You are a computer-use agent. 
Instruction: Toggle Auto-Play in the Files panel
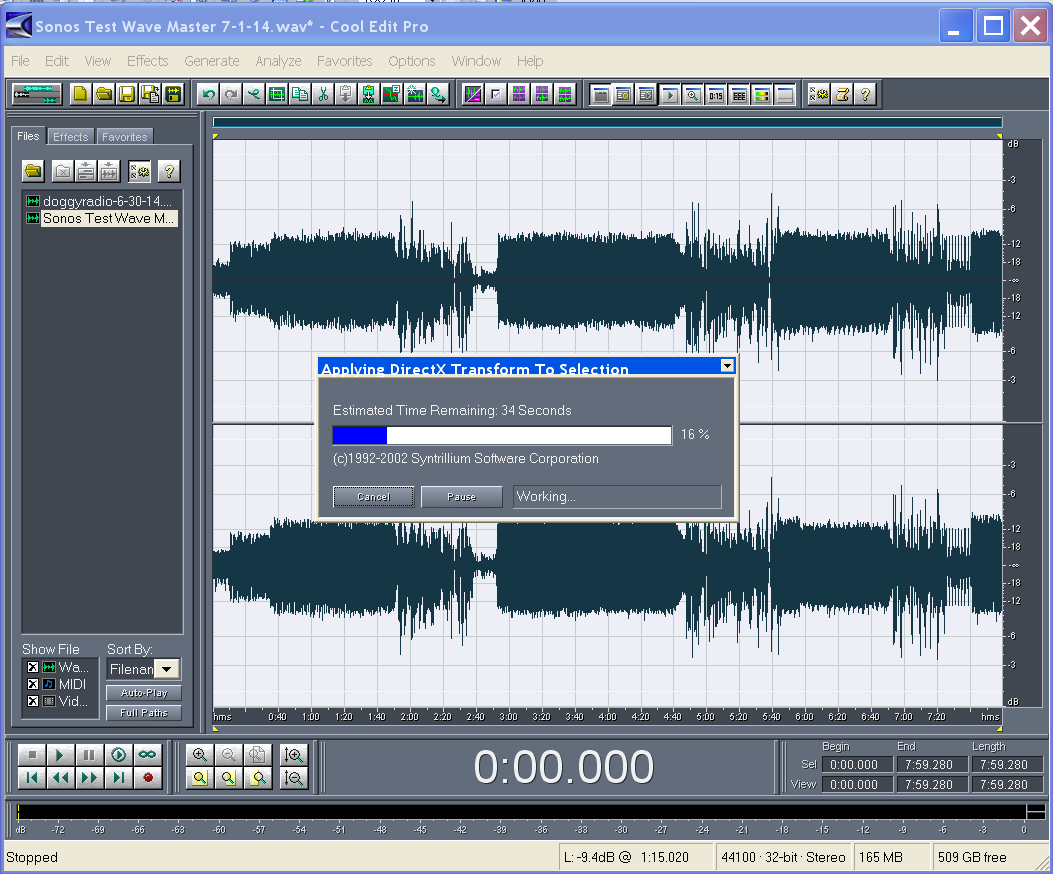click(144, 693)
